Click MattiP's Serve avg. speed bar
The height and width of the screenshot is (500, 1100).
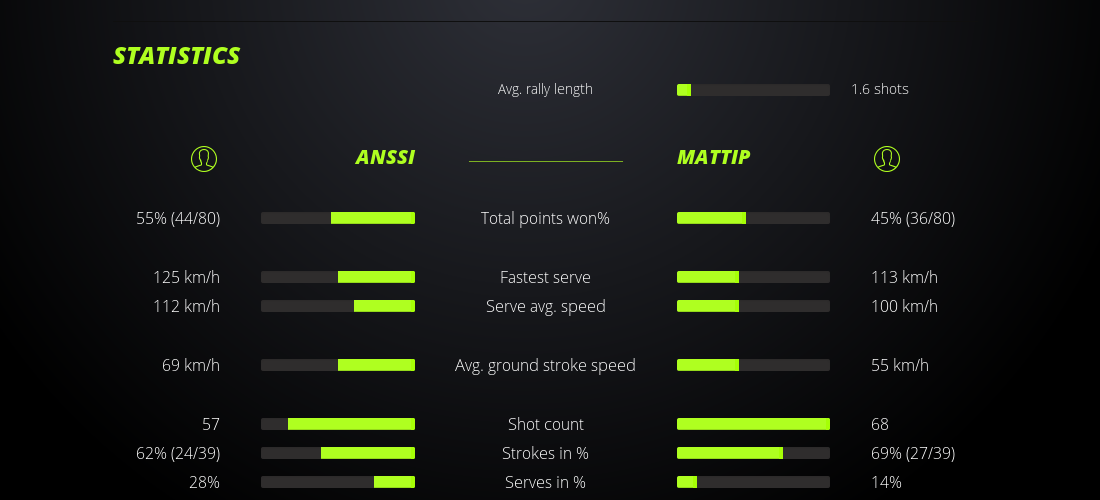pos(753,306)
